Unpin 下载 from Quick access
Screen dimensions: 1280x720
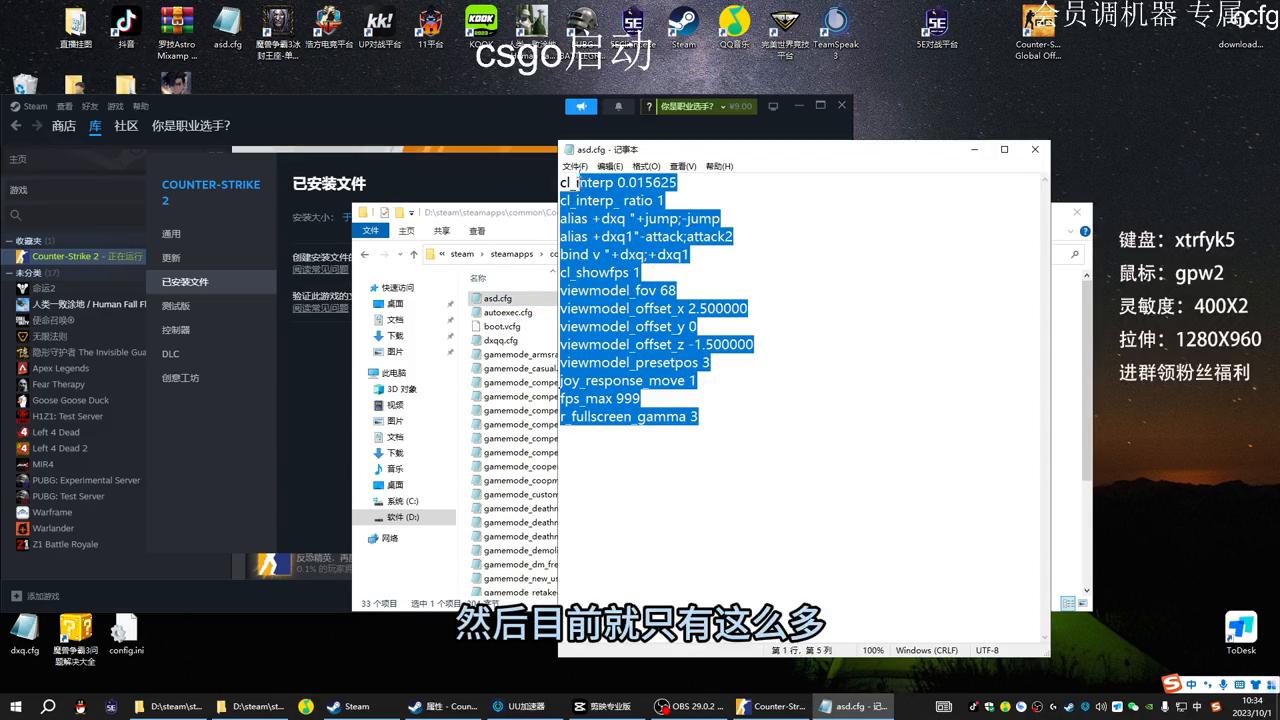point(451,334)
